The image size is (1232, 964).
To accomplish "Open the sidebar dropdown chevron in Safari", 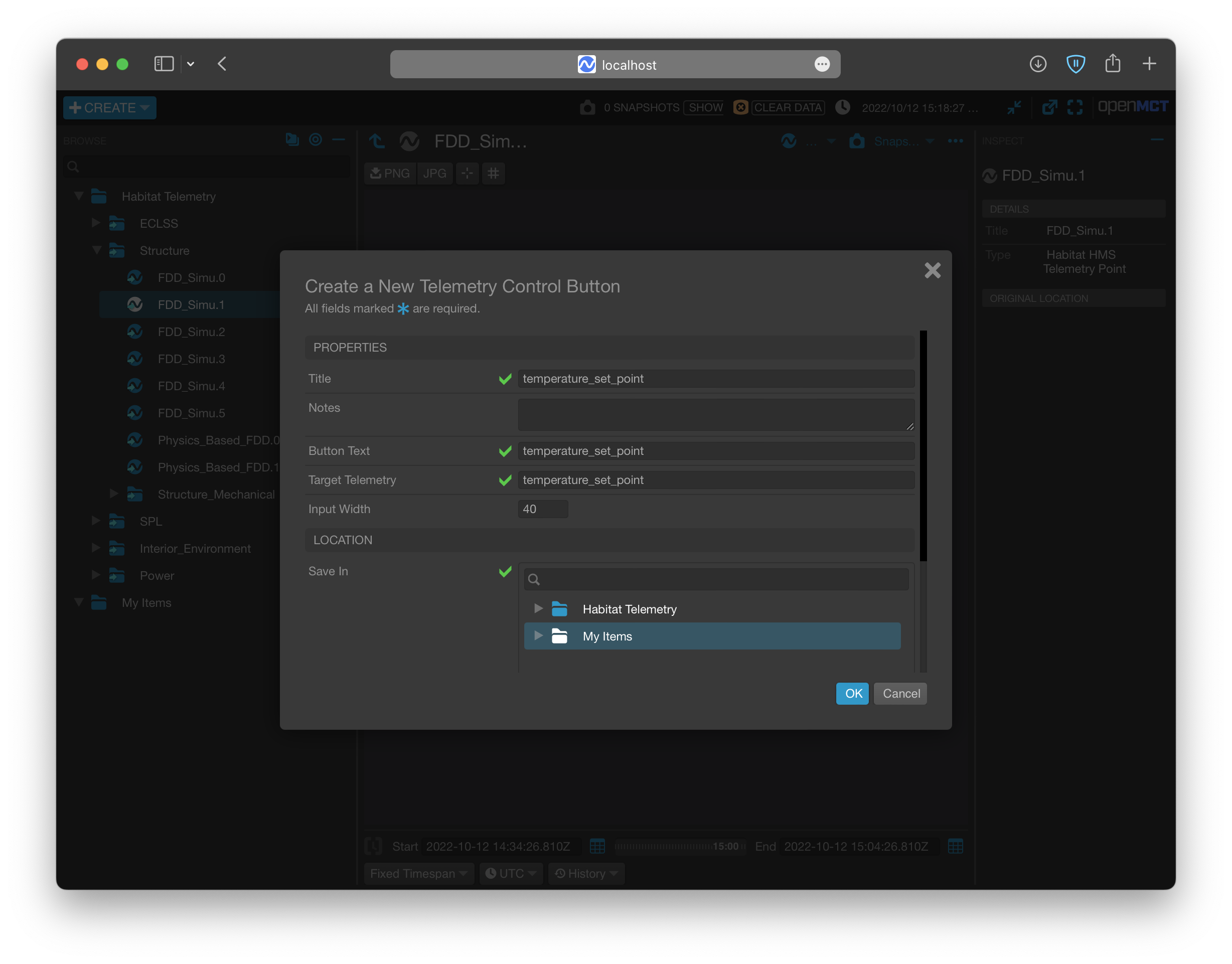I will coord(191,64).
